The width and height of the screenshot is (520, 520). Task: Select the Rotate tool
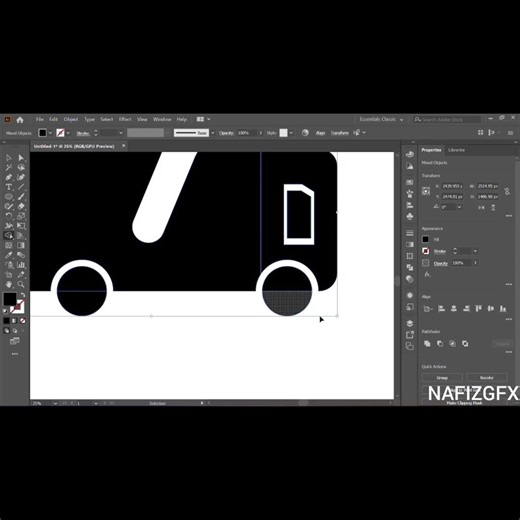(9, 216)
